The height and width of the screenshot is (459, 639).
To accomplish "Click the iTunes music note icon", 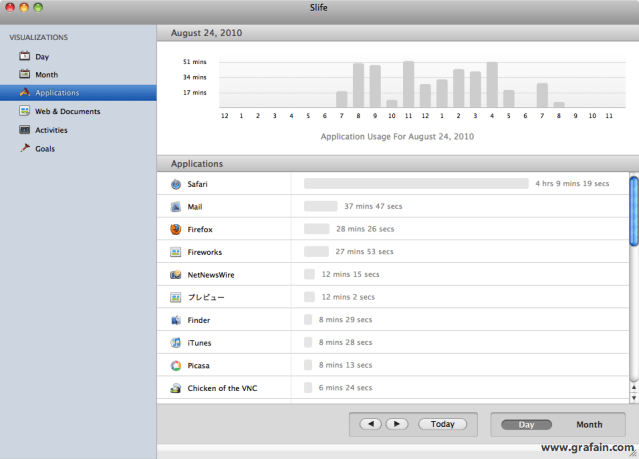I will click(x=176, y=343).
